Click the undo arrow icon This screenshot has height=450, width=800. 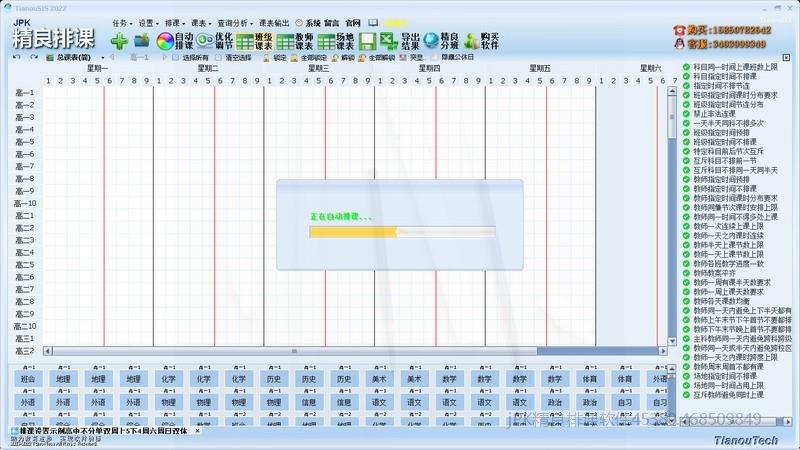tap(17, 57)
